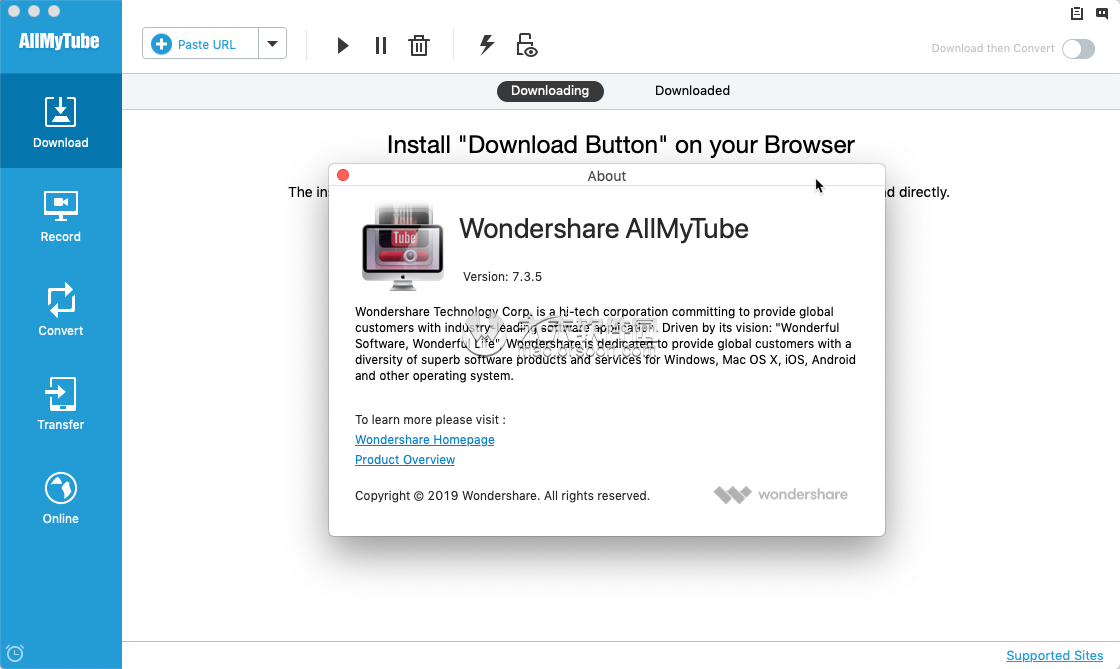Click 'To learn more please visit' text
This screenshot has width=1120, height=669.
point(430,420)
